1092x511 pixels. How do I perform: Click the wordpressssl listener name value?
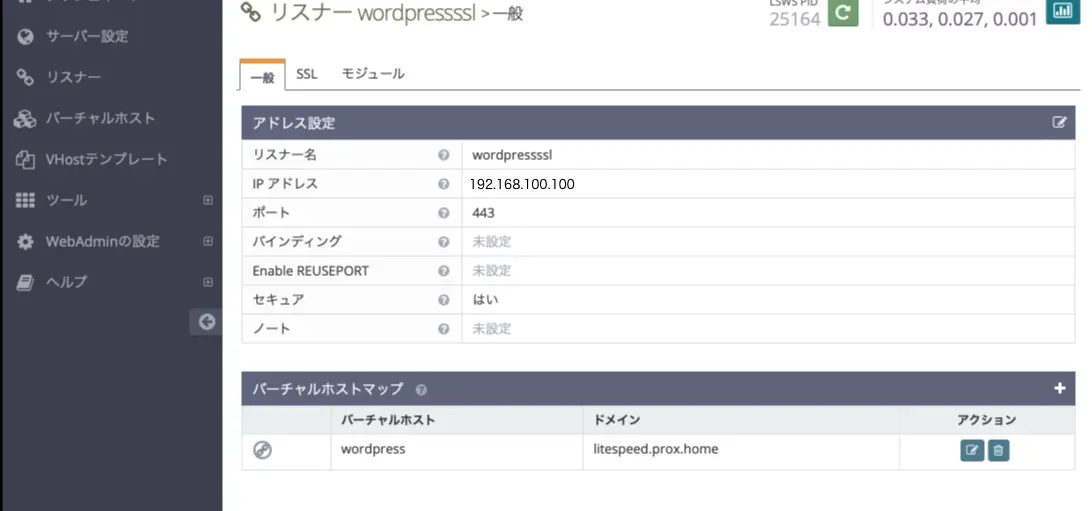pos(512,155)
